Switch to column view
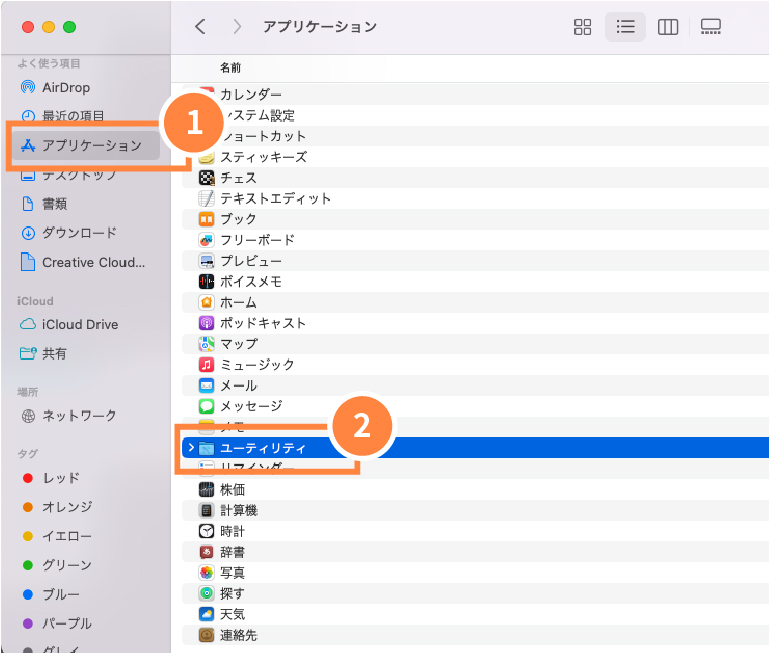 667,27
